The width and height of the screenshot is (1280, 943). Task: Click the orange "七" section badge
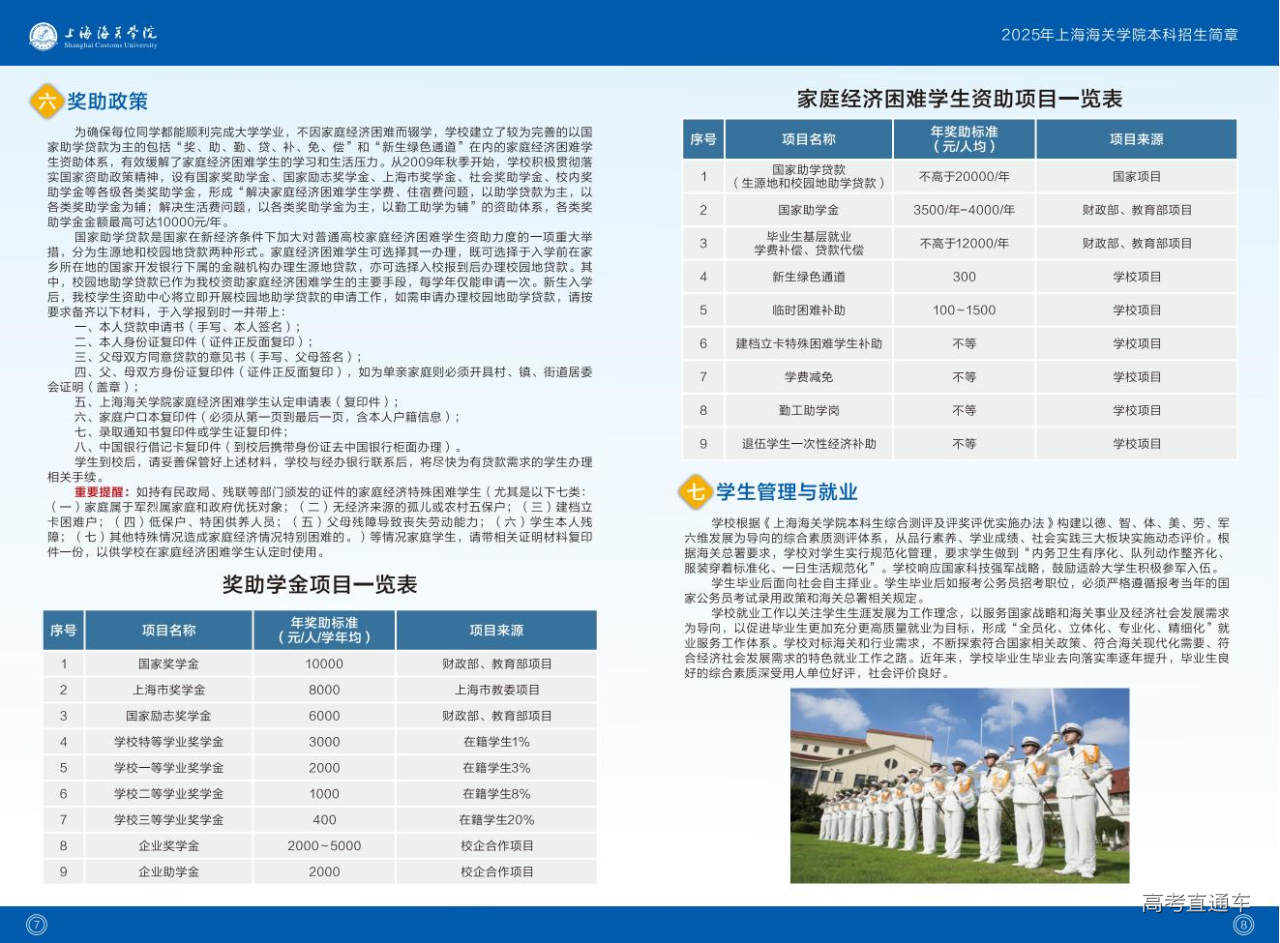click(x=694, y=491)
